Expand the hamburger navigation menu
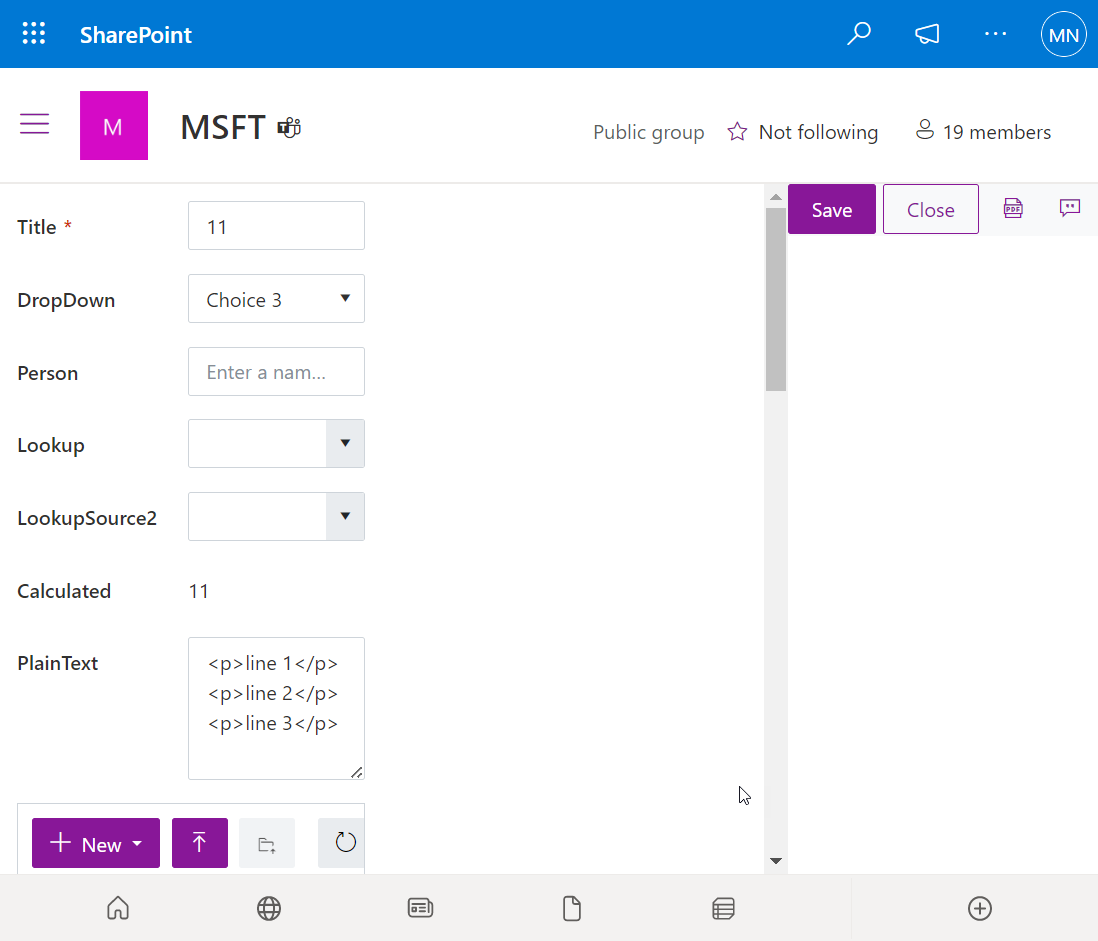The height and width of the screenshot is (941, 1098). (34, 124)
